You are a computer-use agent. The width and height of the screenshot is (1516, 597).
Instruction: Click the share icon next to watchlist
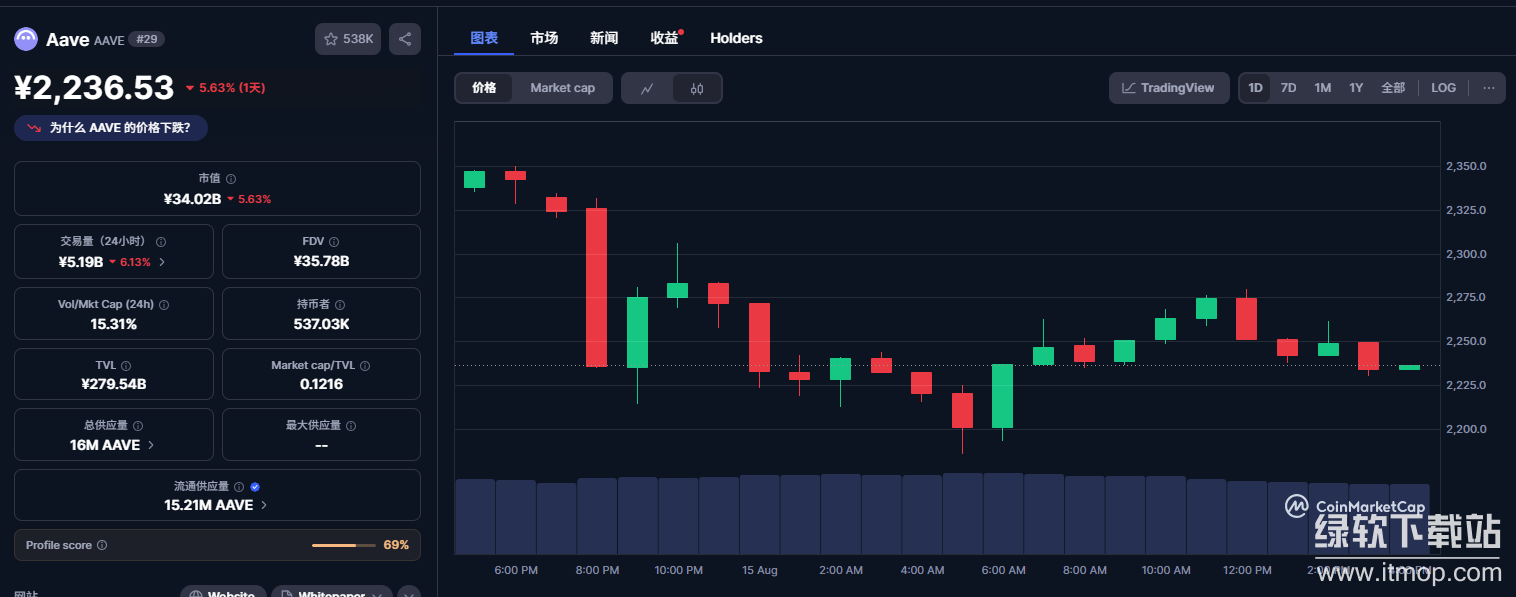tap(405, 39)
